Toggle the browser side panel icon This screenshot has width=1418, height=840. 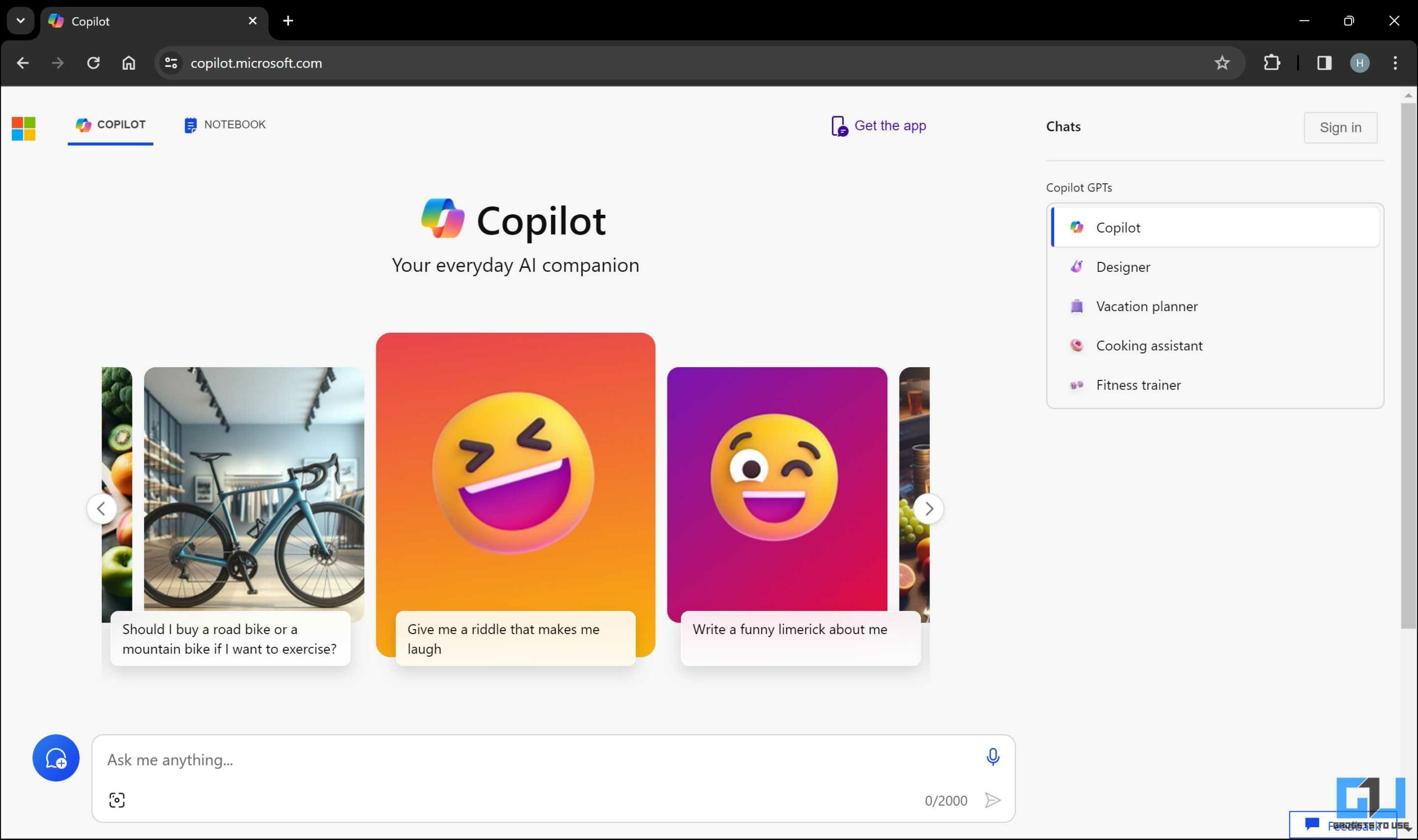click(x=1323, y=63)
